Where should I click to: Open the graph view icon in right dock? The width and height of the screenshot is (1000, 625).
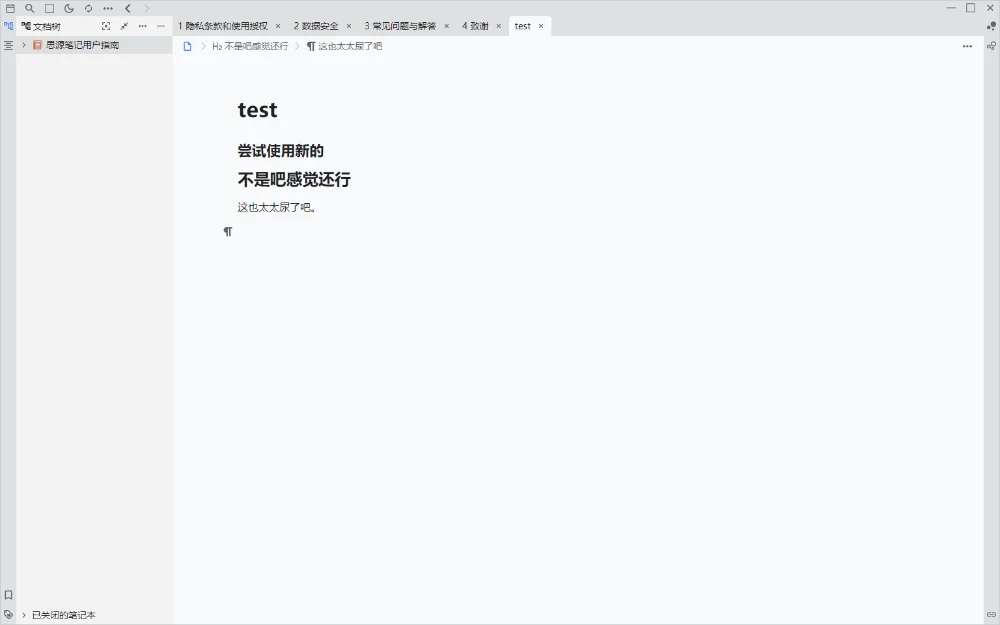point(991,45)
